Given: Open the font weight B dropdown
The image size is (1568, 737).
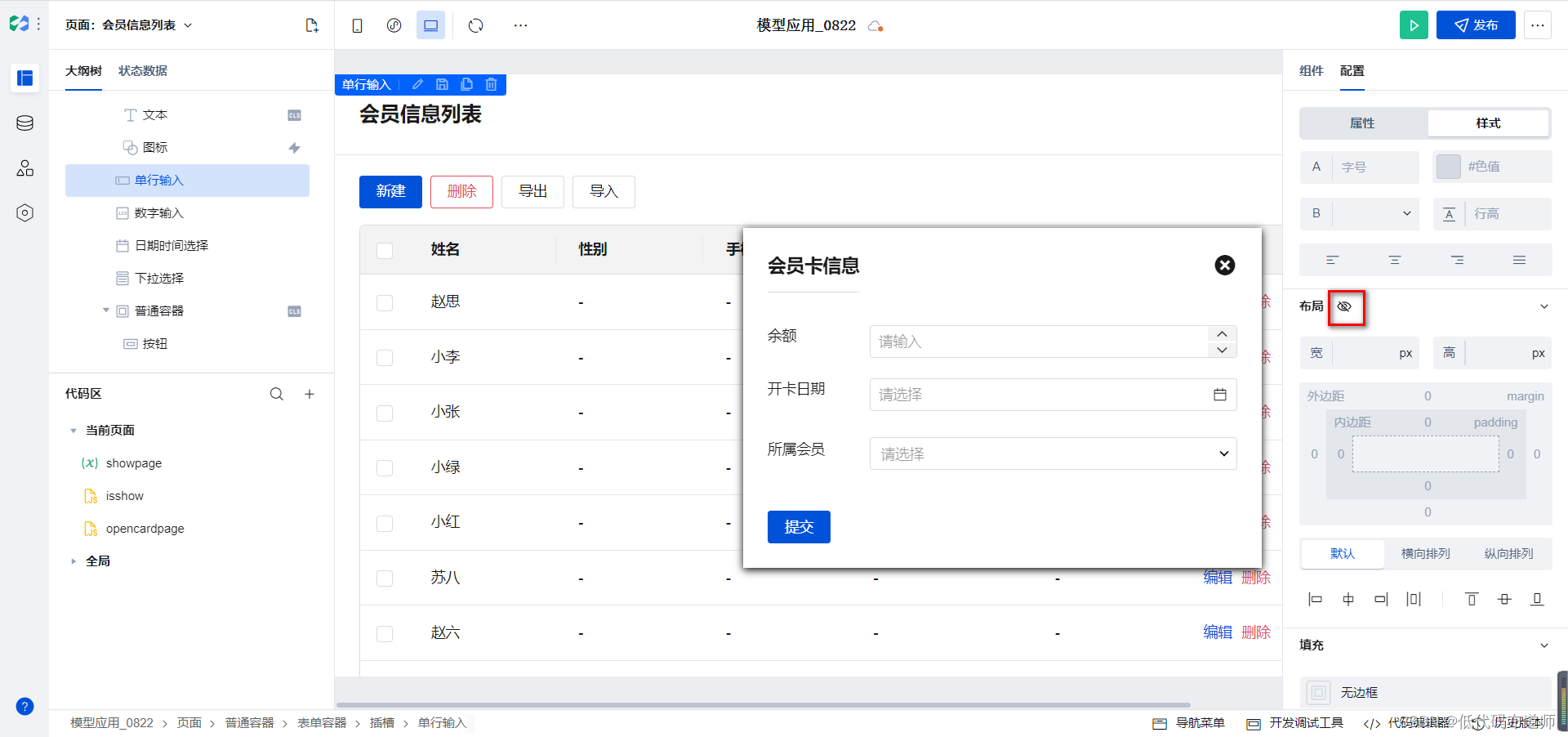Looking at the screenshot, I should click(x=1376, y=213).
